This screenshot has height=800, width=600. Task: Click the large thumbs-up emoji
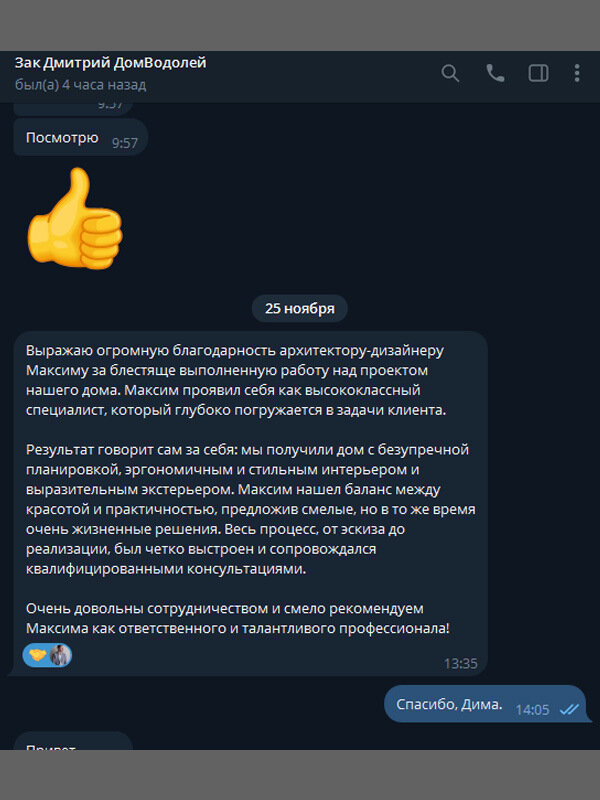pos(75,218)
